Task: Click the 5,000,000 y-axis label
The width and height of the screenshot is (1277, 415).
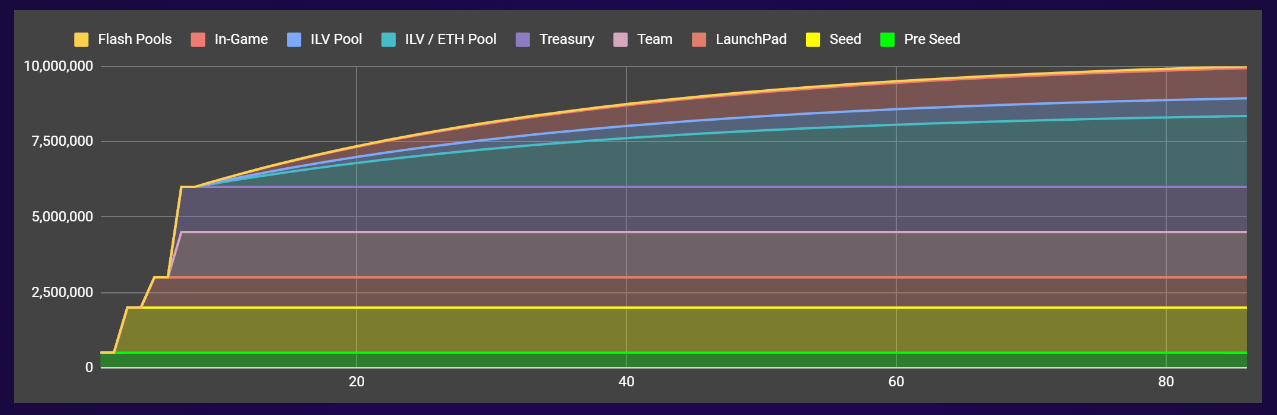Action: click(63, 217)
